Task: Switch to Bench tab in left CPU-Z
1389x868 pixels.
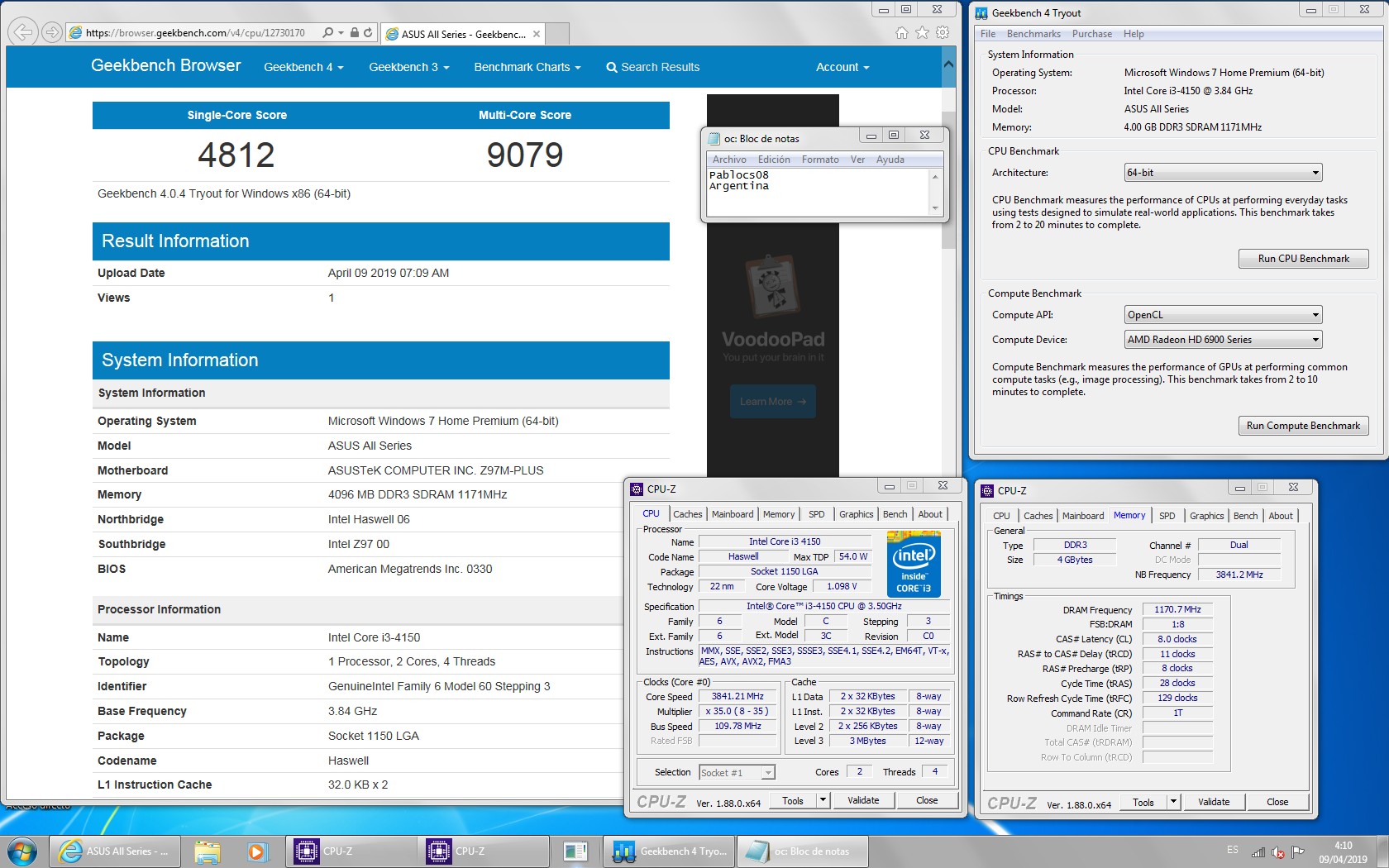Action: 895,514
